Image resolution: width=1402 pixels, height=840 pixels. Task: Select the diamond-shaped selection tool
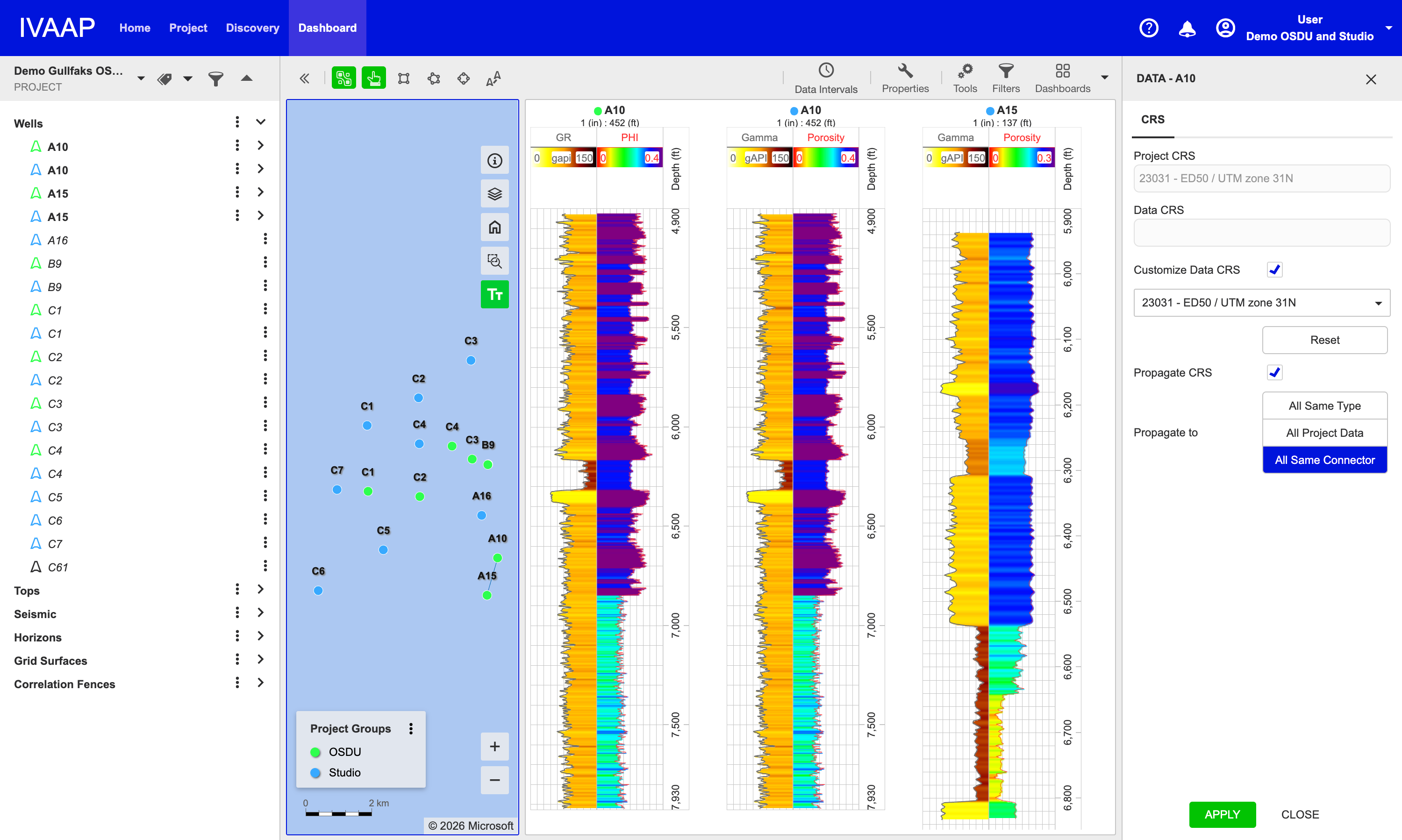point(464,78)
